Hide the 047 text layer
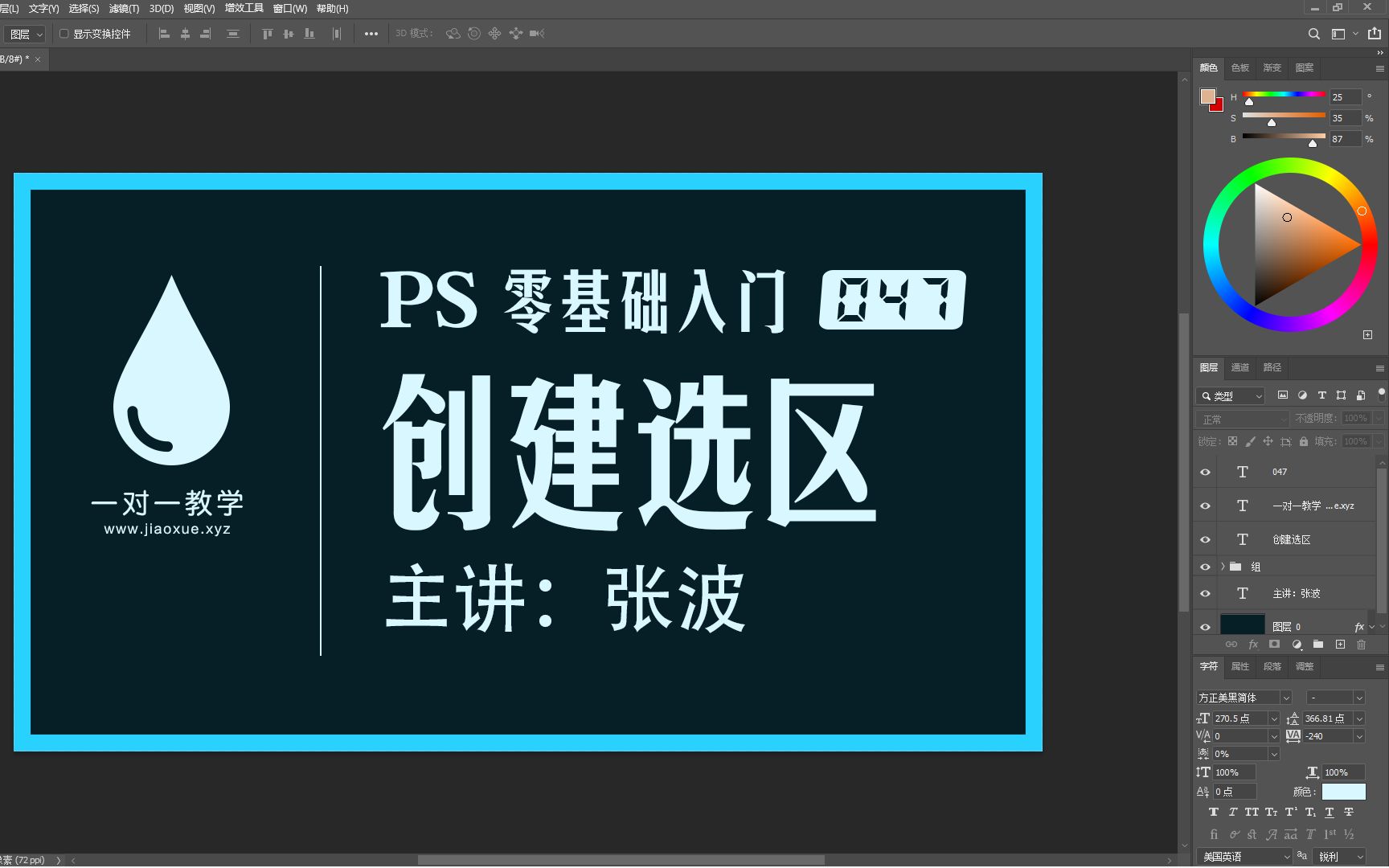The width and height of the screenshot is (1389, 868). (1205, 472)
